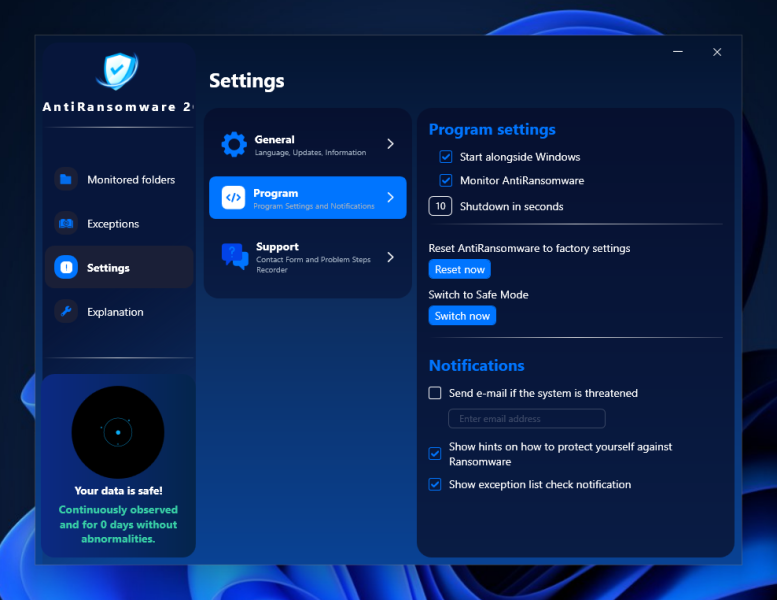Close the AntiRansomware window
The image size is (777, 600).
[x=717, y=52]
